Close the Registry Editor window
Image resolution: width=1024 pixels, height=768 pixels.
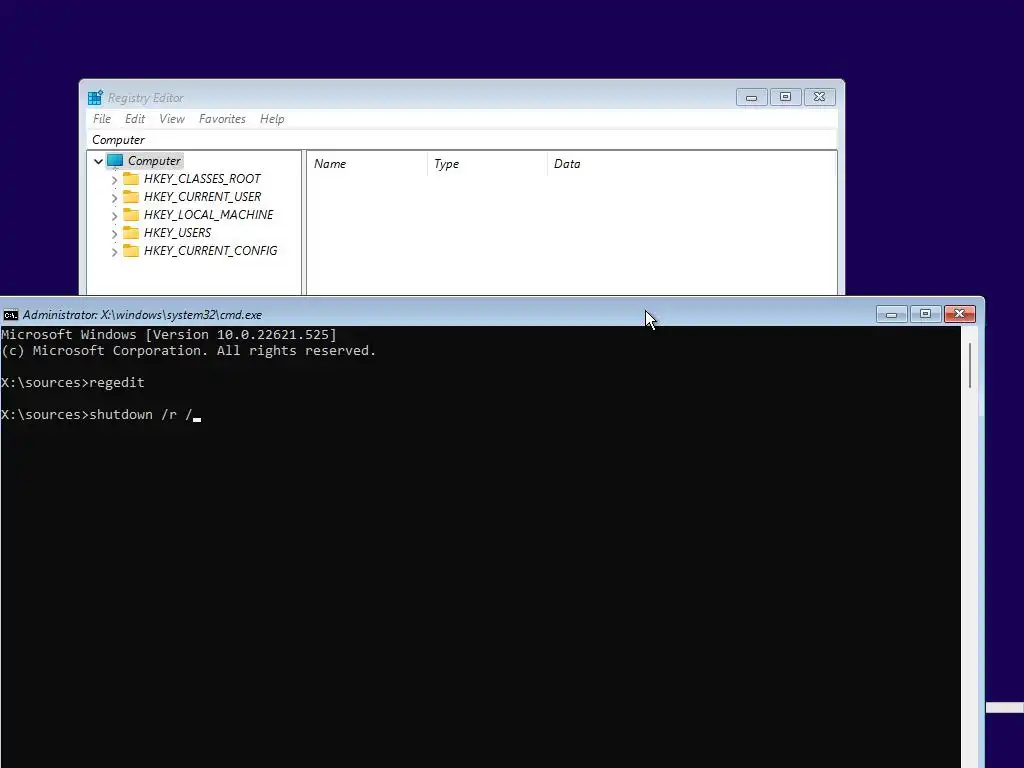click(819, 97)
